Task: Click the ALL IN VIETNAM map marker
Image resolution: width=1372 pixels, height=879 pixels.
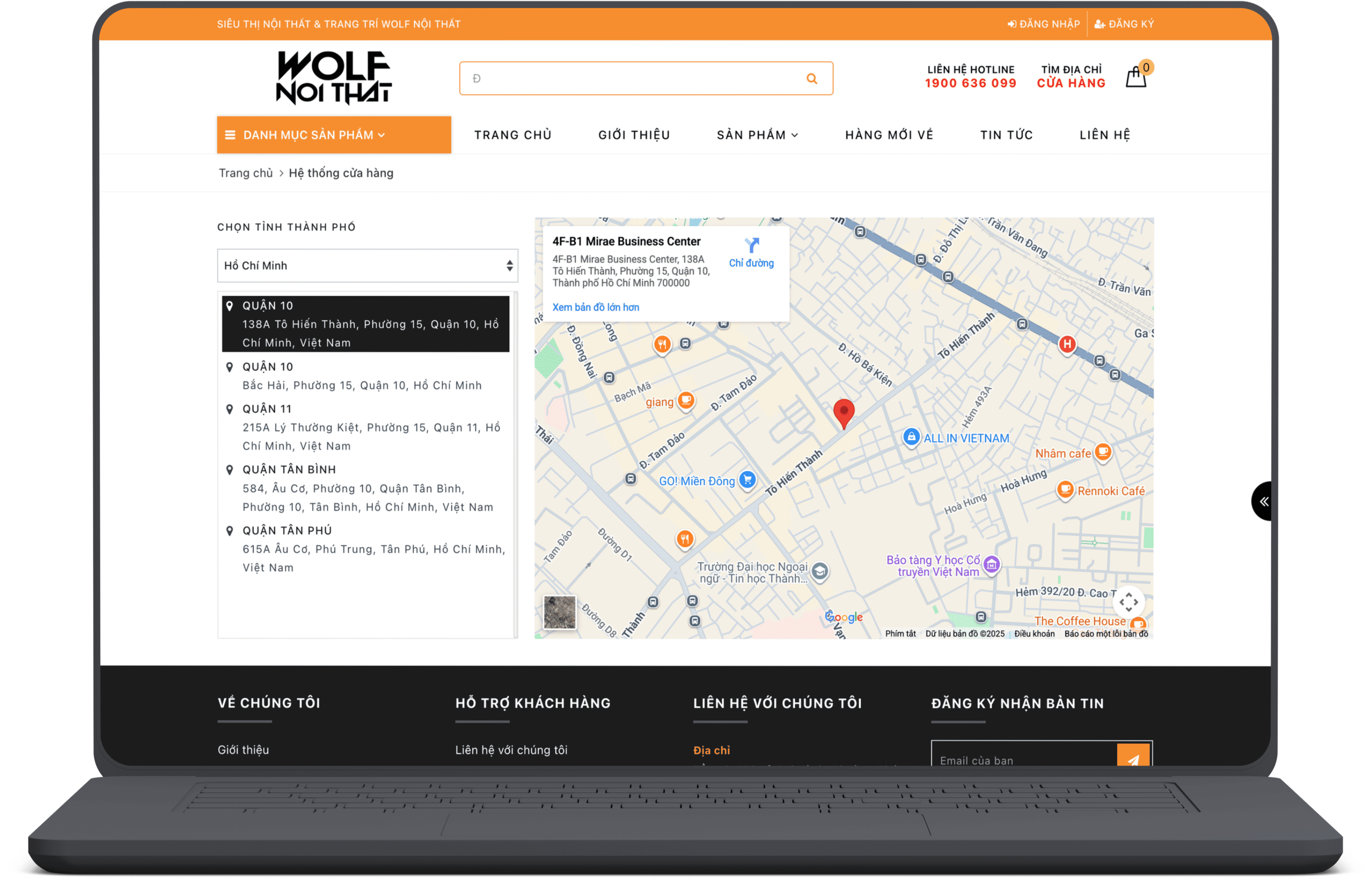Action: point(911,437)
